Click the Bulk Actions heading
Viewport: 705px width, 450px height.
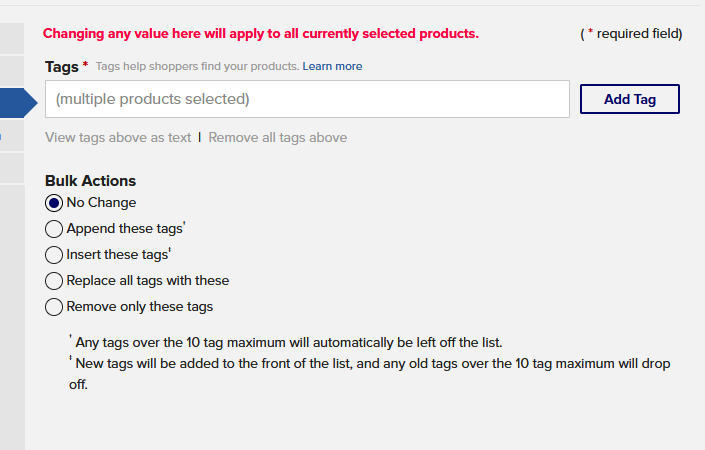[90, 181]
